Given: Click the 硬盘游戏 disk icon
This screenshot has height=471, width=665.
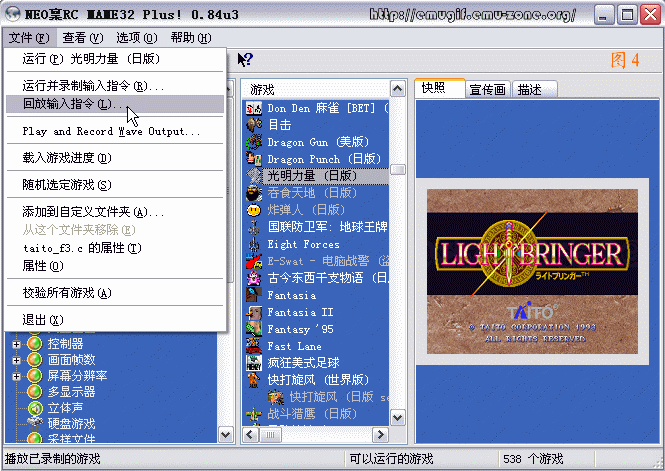Looking at the screenshot, I should (x=35, y=423).
